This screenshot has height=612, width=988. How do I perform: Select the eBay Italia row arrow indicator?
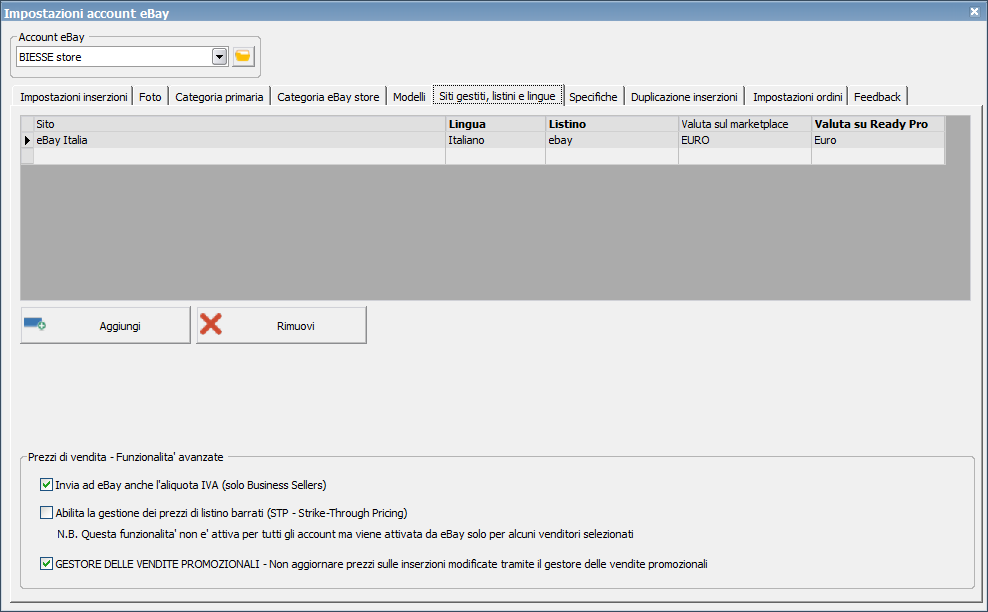pyautogui.click(x=27, y=140)
